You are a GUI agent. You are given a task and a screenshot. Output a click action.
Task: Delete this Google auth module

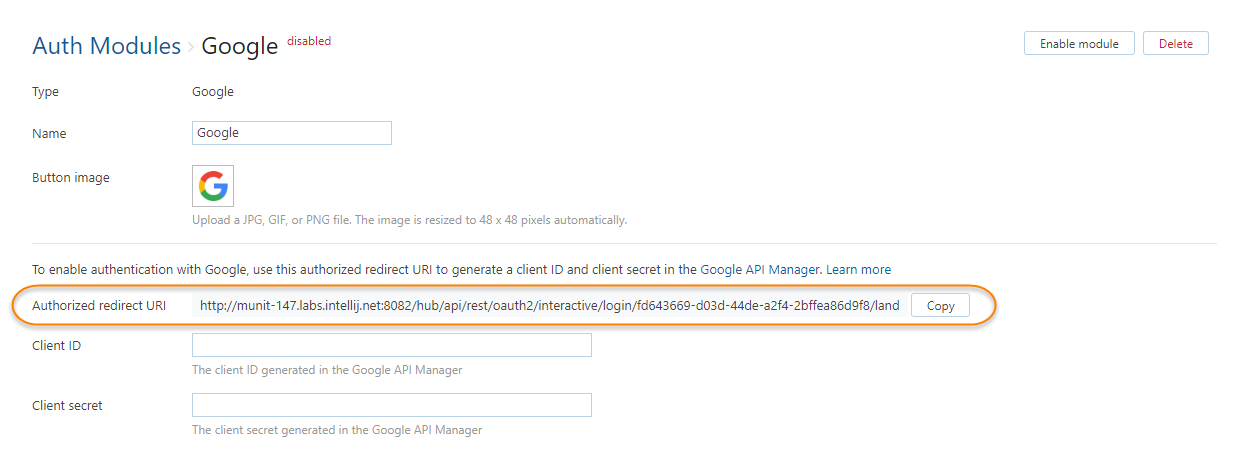(x=1175, y=44)
